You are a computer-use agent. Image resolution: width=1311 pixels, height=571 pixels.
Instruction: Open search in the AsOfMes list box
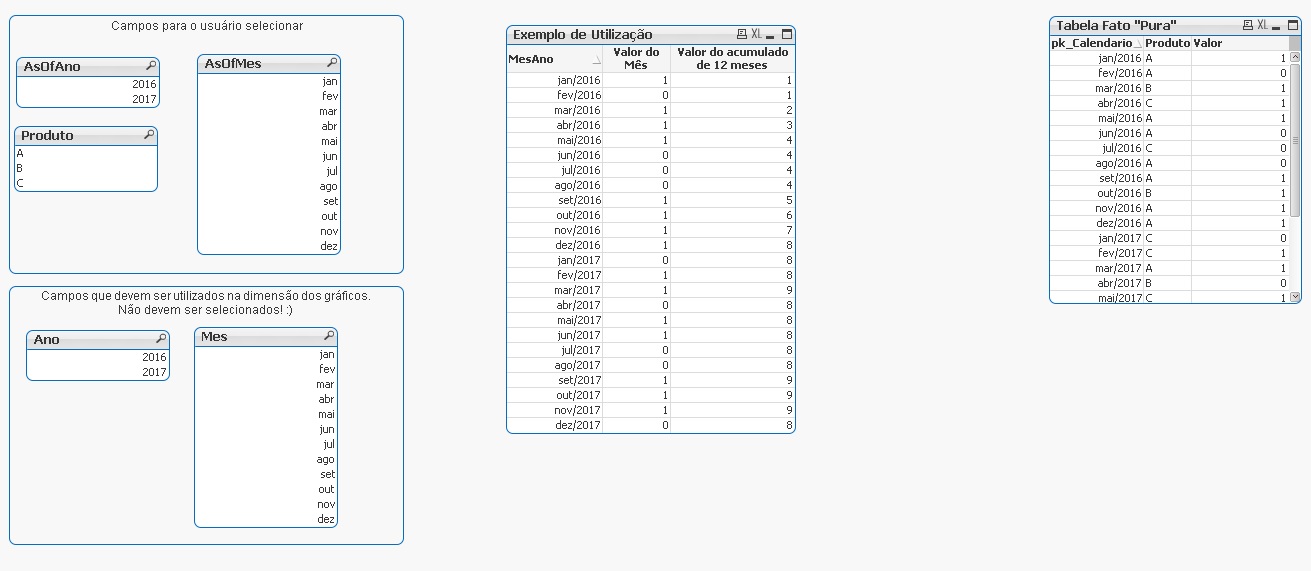tap(332, 63)
